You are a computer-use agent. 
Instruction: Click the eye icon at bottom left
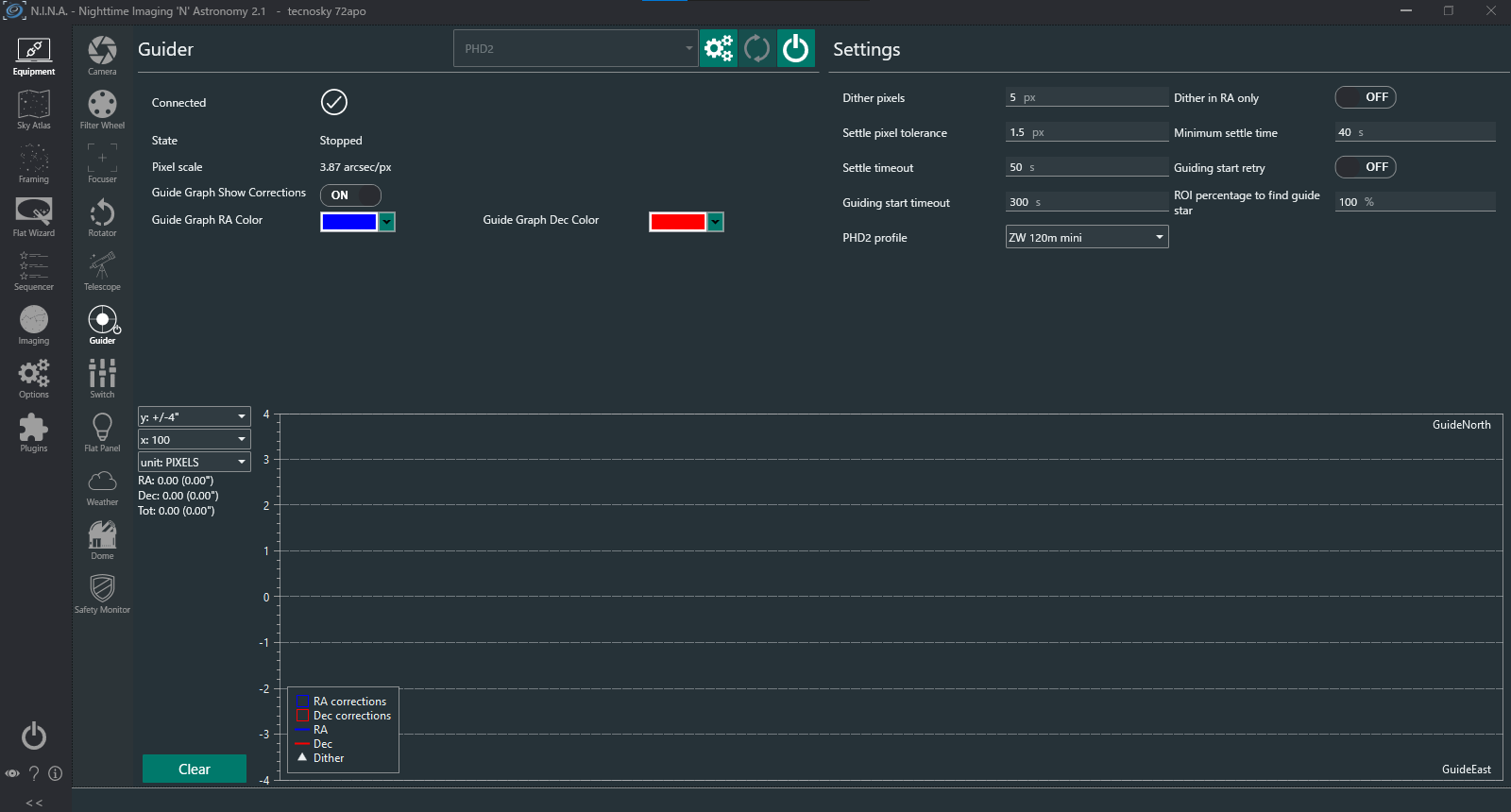pos(12,773)
